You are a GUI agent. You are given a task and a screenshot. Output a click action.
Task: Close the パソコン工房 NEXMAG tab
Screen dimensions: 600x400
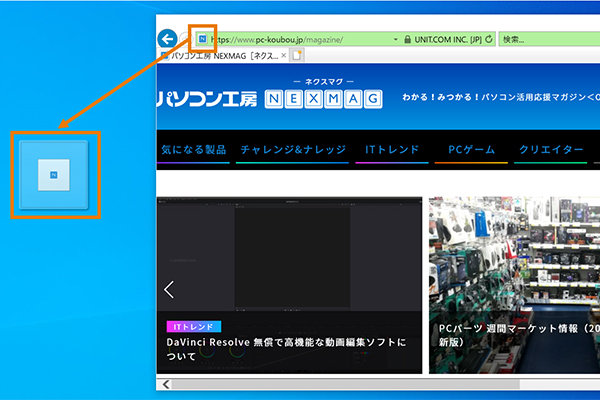(x=284, y=56)
